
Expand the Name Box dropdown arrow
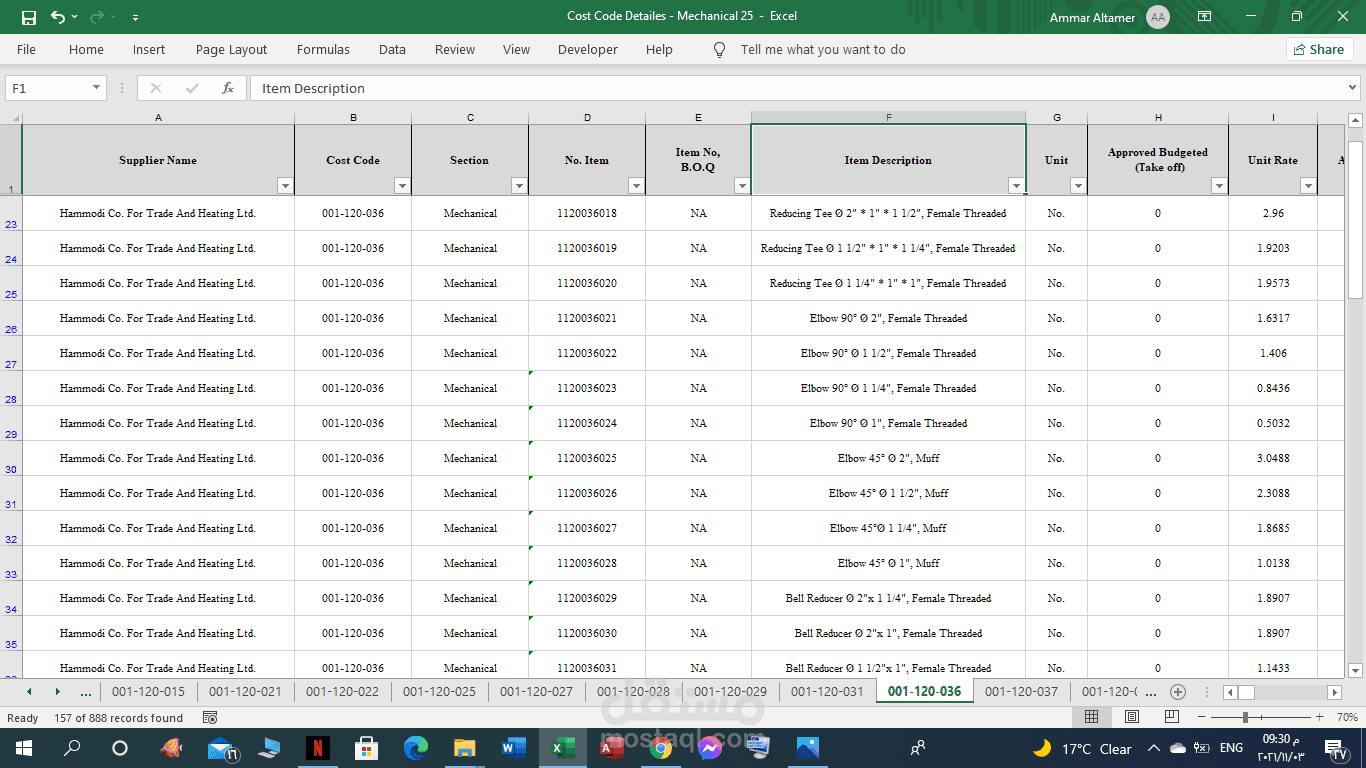[97, 88]
